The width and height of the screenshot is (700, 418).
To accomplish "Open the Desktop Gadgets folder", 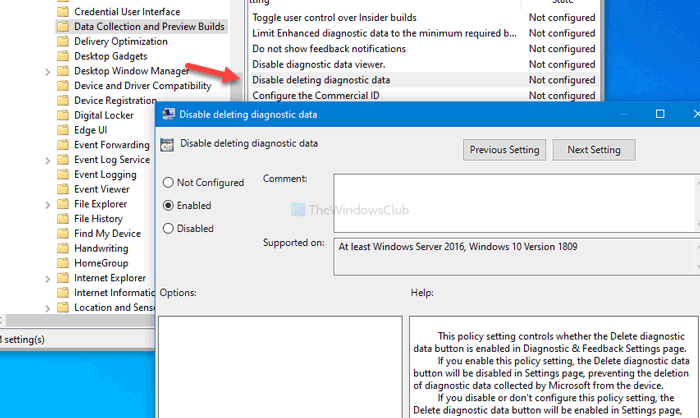I will coord(111,56).
